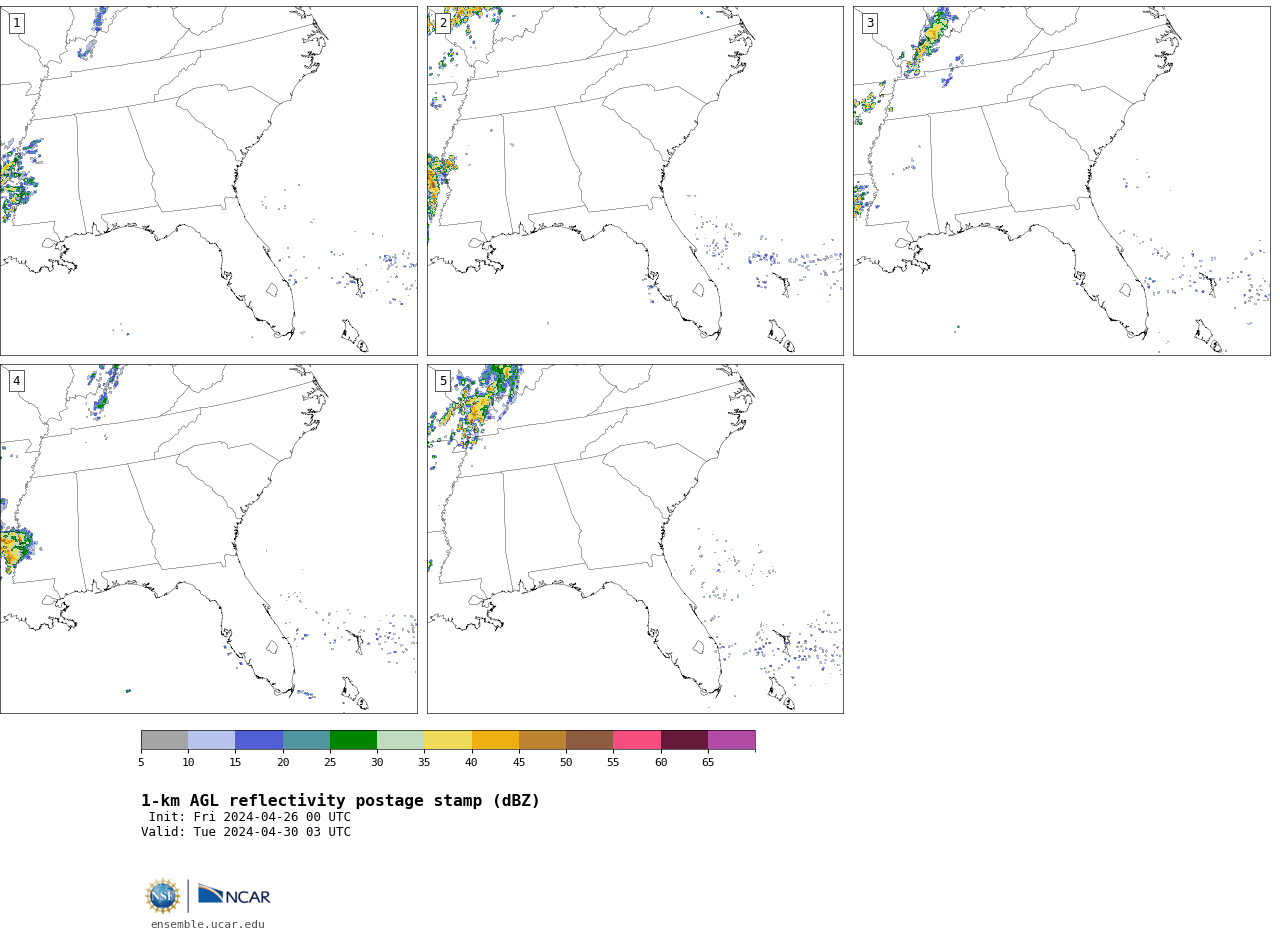Open ensemble member 1 reflectivity map
The width and height of the screenshot is (1280, 936).
[x=208, y=181]
